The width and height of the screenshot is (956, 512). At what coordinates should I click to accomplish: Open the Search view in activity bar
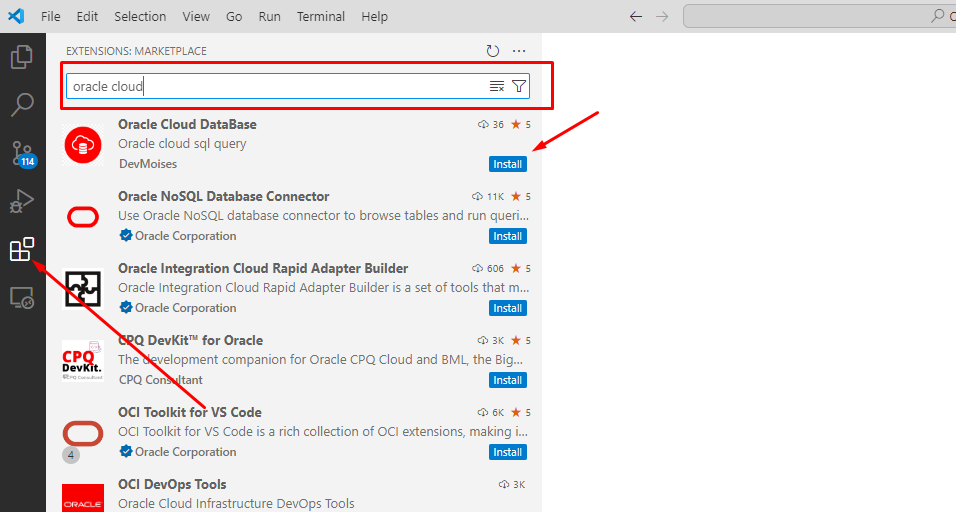click(x=22, y=104)
